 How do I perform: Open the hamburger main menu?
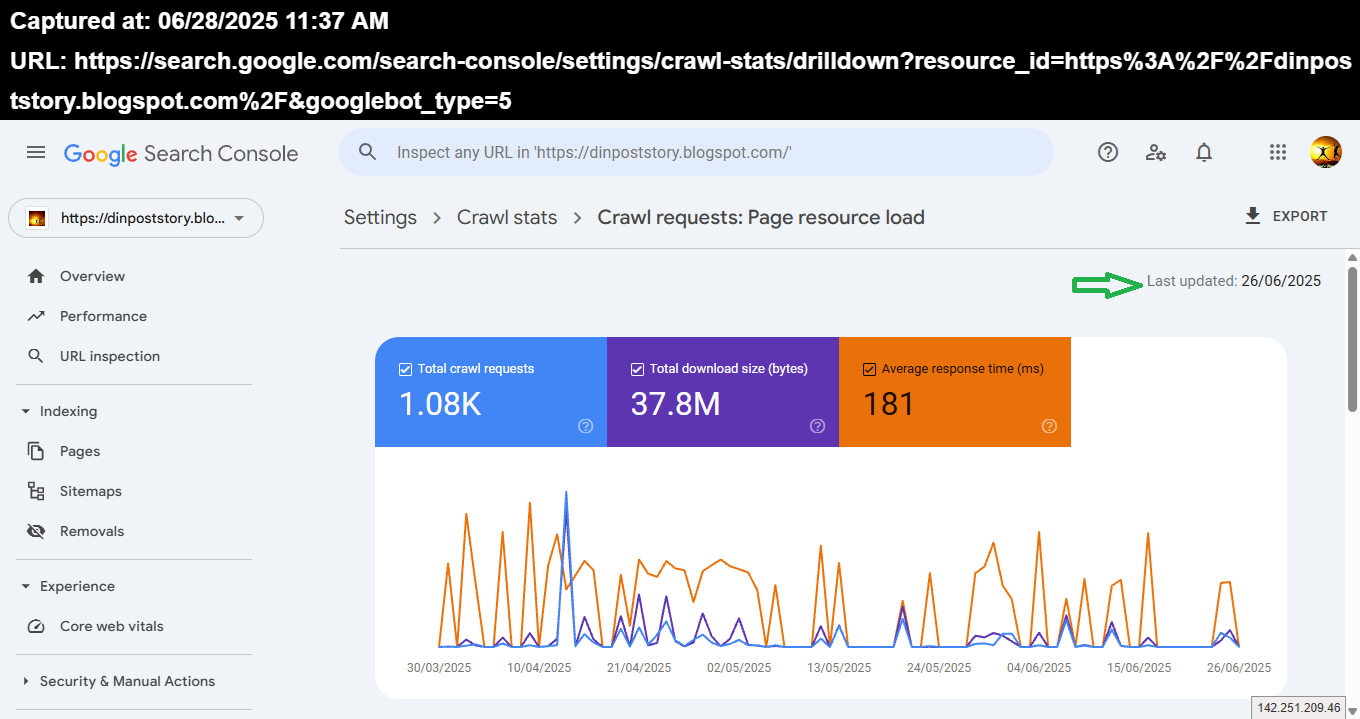[36, 153]
